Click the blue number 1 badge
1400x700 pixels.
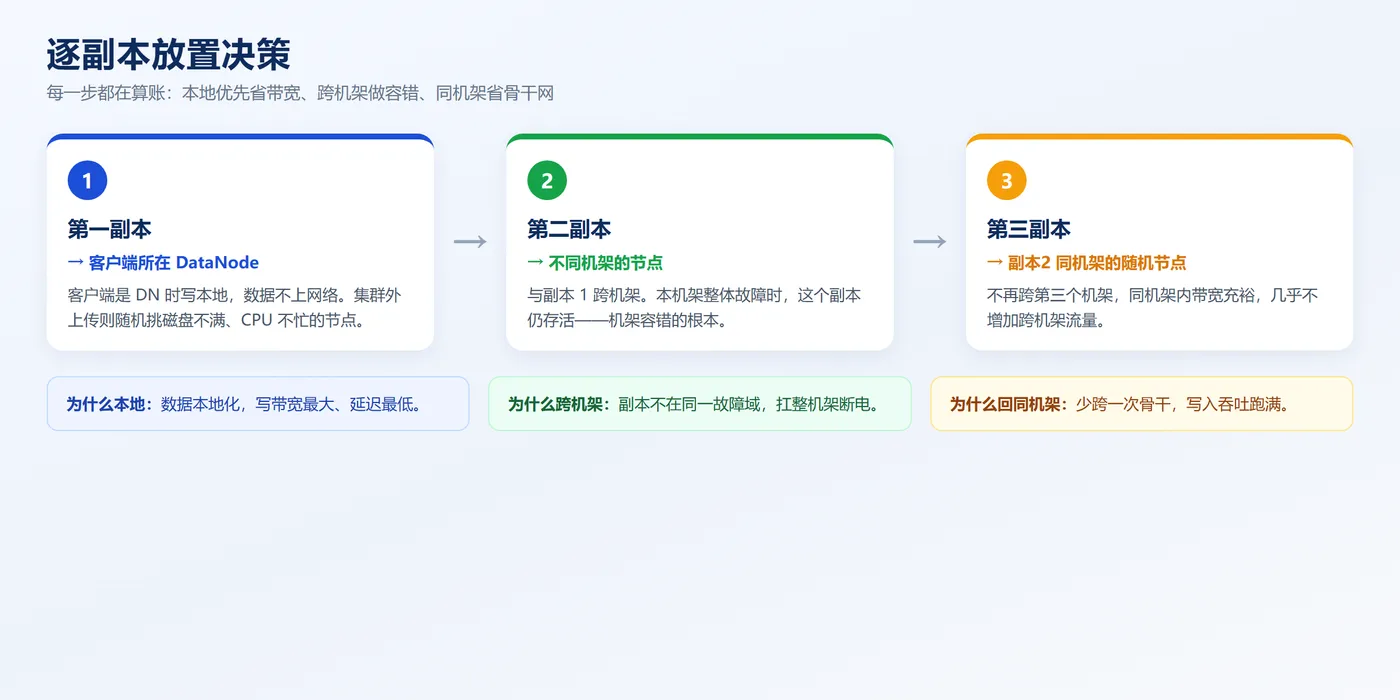point(87,181)
